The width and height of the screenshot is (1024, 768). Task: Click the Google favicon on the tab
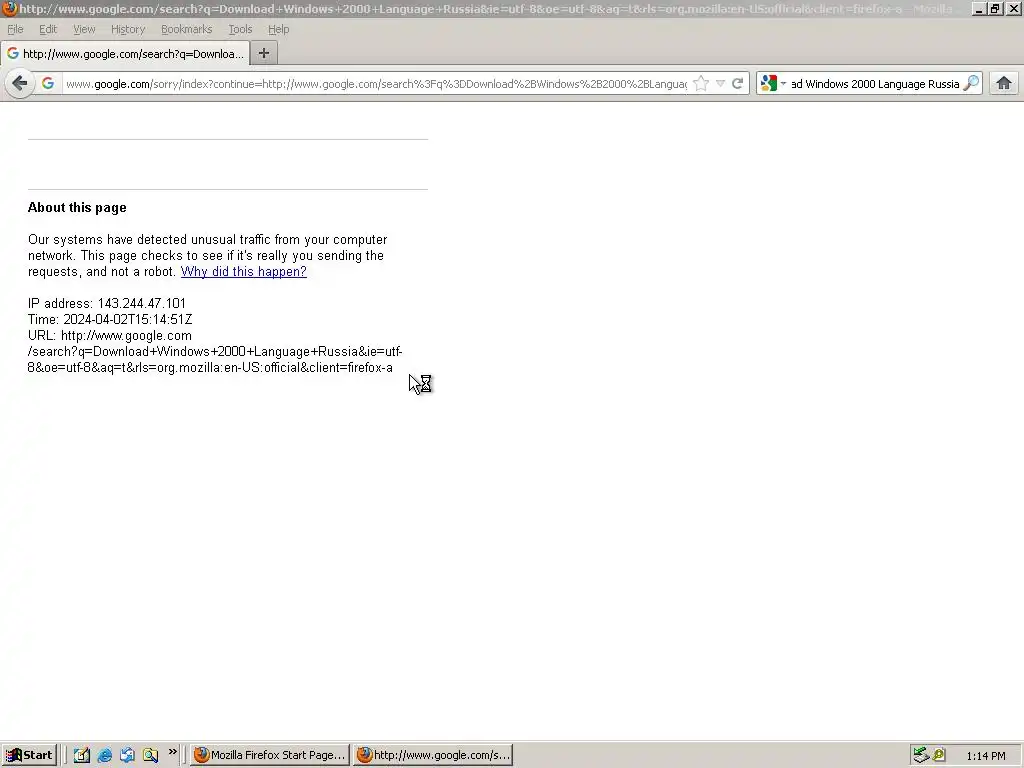point(12,54)
